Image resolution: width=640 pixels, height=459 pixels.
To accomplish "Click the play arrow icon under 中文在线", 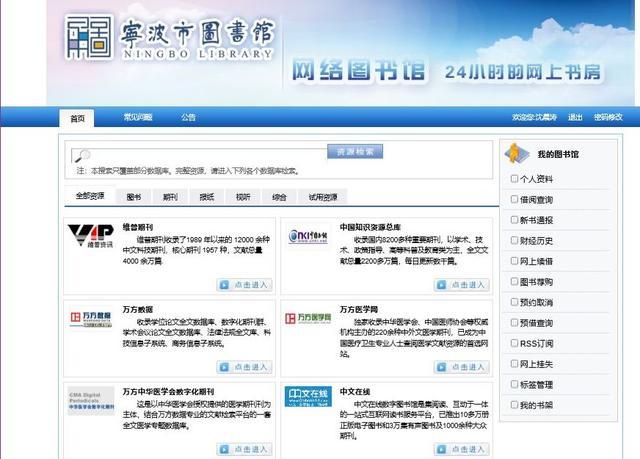I will (x=441, y=449).
